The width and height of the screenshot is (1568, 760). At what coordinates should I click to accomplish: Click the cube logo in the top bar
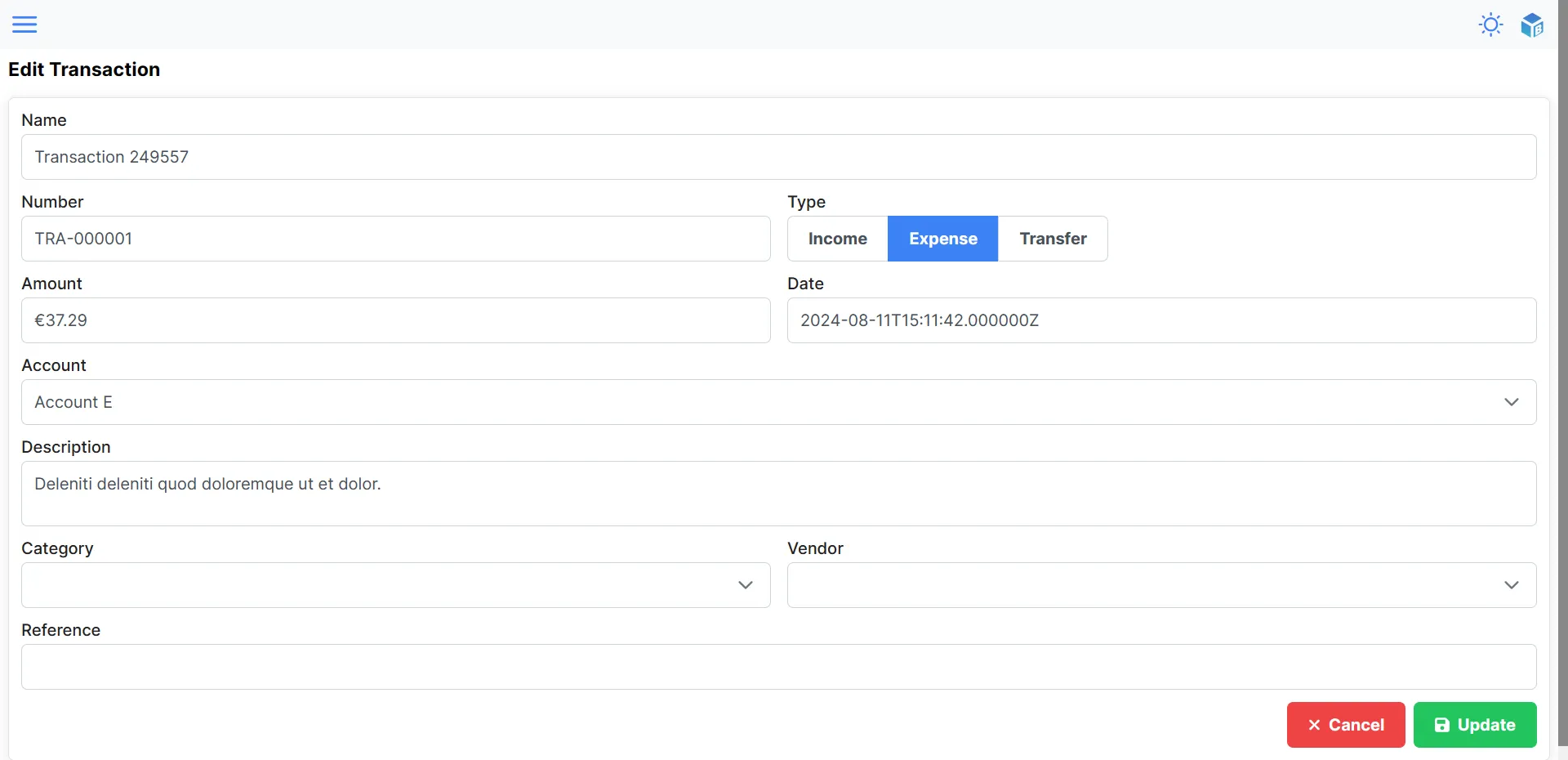pyautogui.click(x=1532, y=25)
